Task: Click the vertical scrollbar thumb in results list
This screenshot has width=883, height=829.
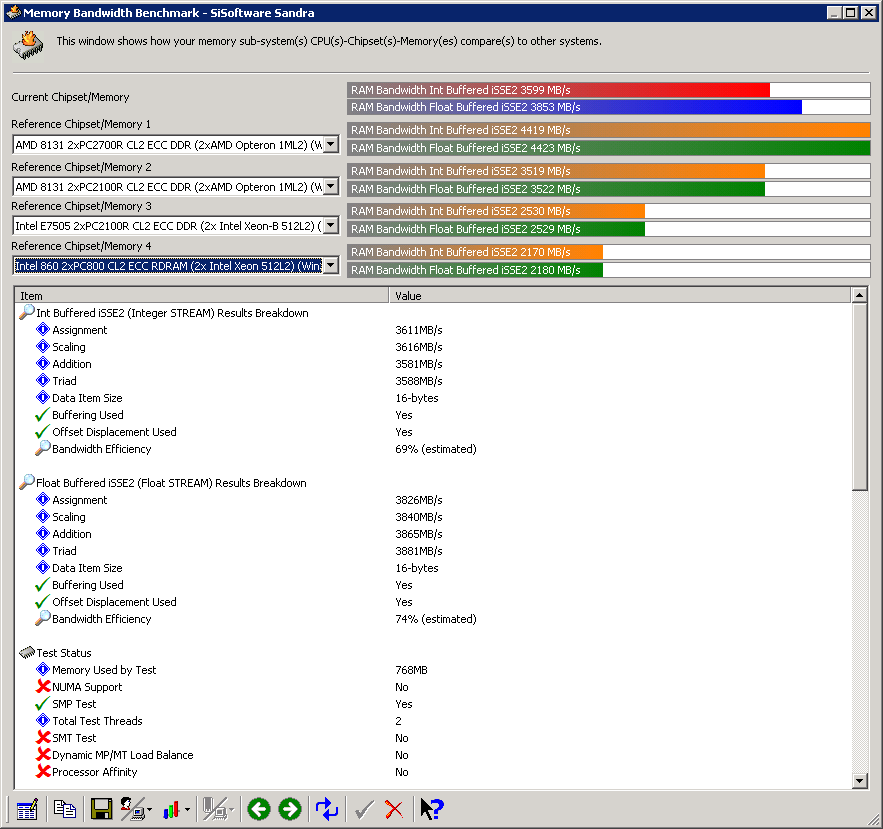Action: (859, 397)
